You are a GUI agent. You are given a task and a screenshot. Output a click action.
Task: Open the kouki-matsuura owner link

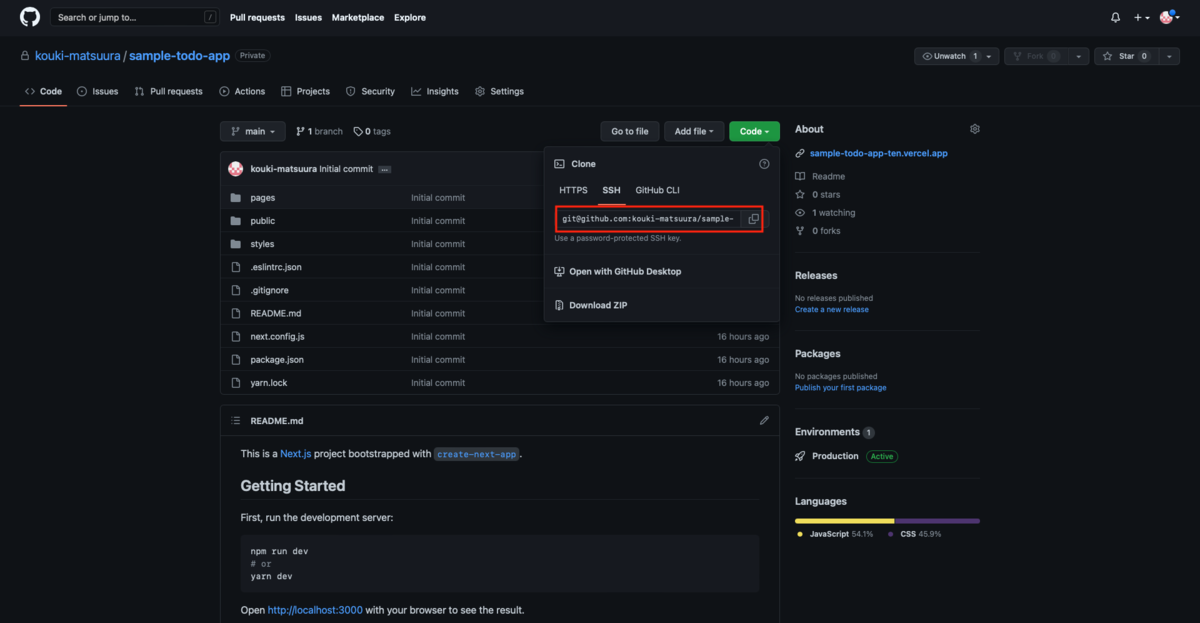click(78, 56)
